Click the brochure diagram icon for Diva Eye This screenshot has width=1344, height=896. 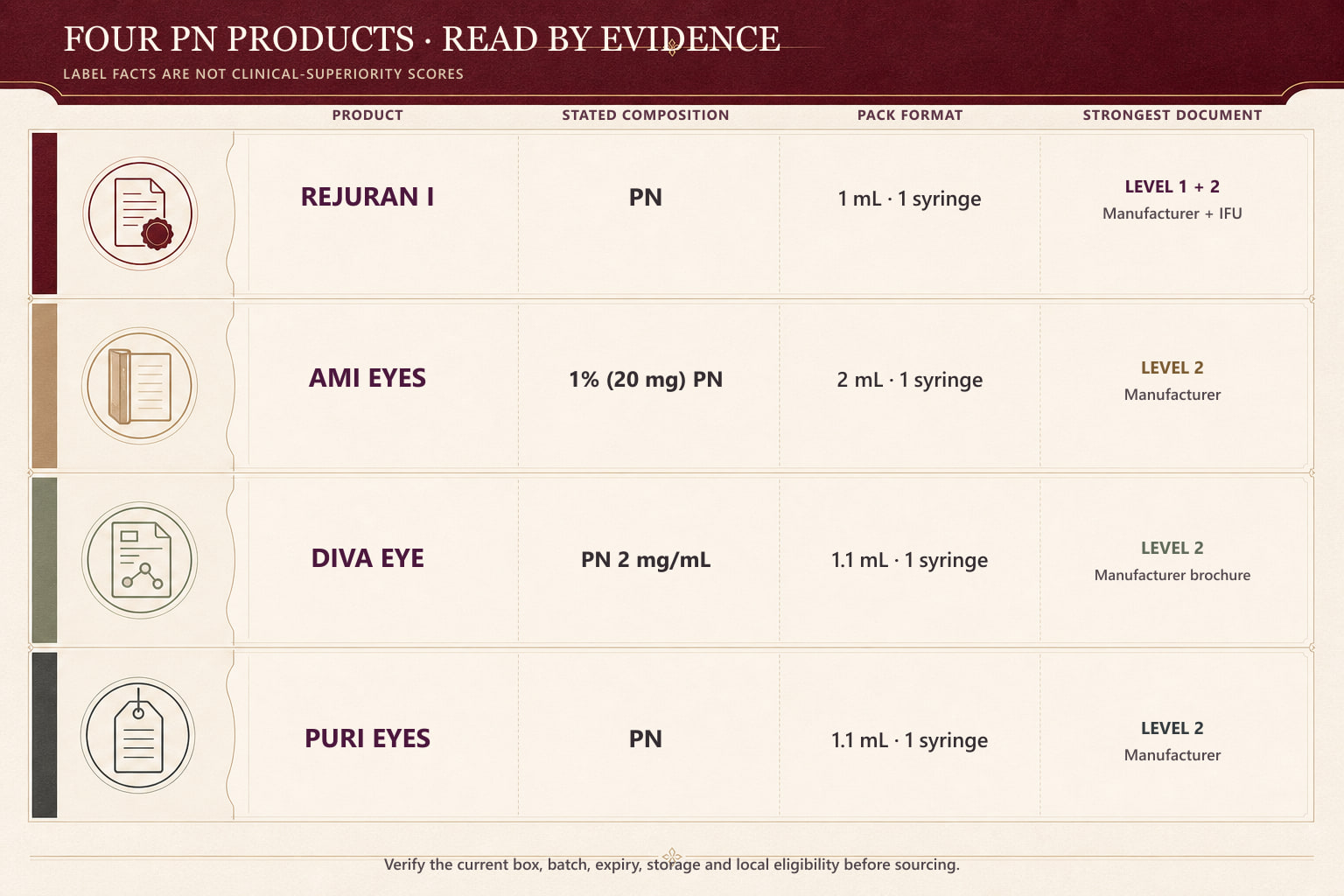pyautogui.click(x=140, y=560)
